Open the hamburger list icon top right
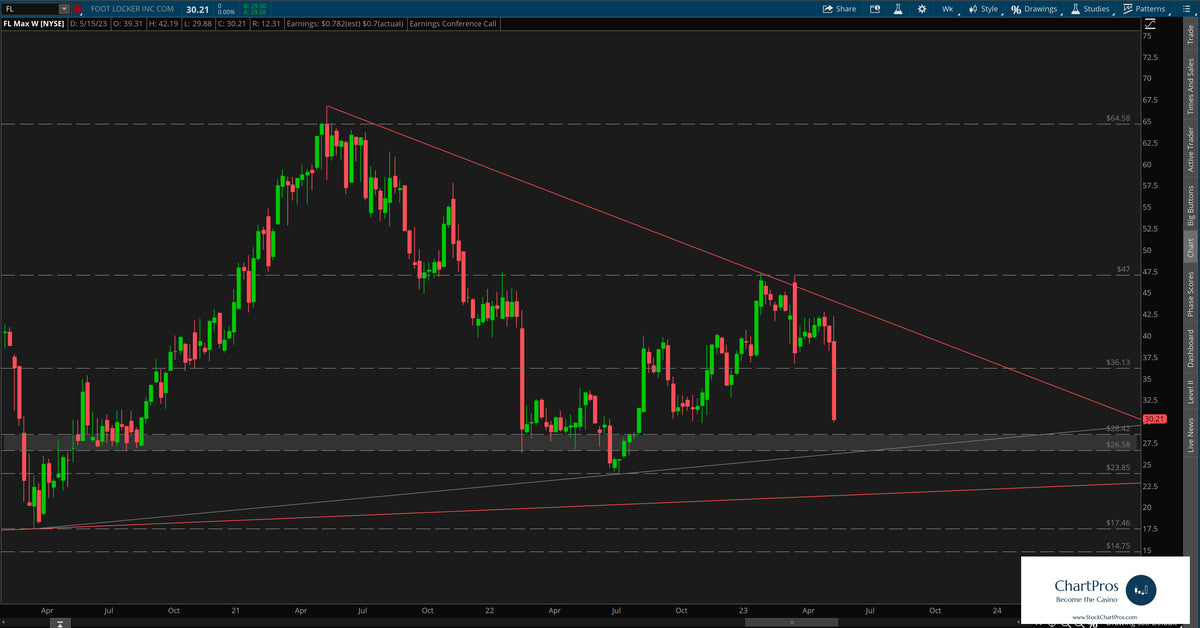 coord(1187,9)
